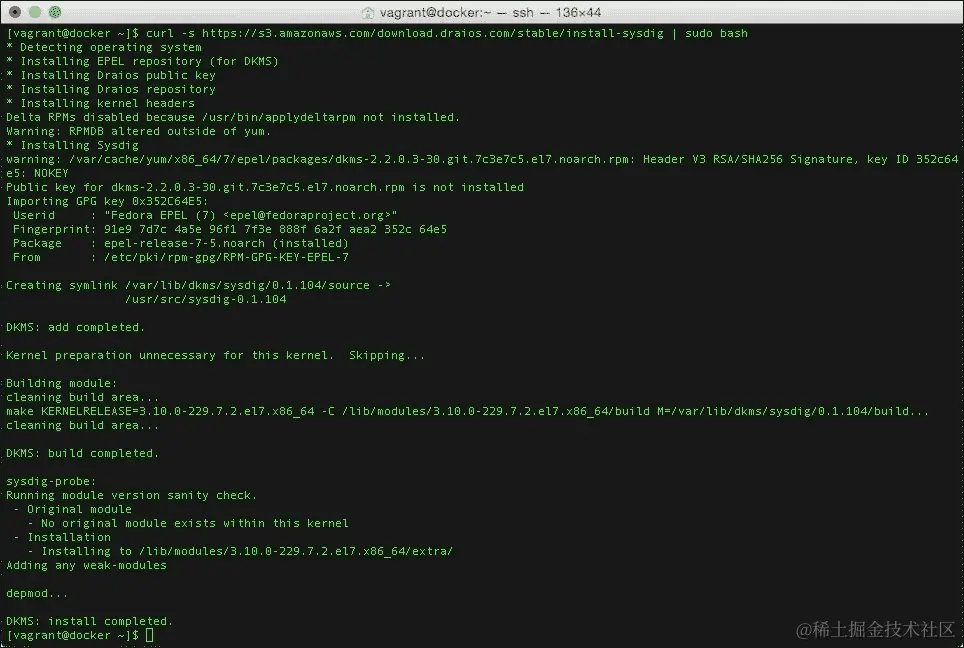Click 'Kernel preparation unnecessary' line
This screenshot has height=648, width=964.
pyautogui.click(x=215, y=355)
